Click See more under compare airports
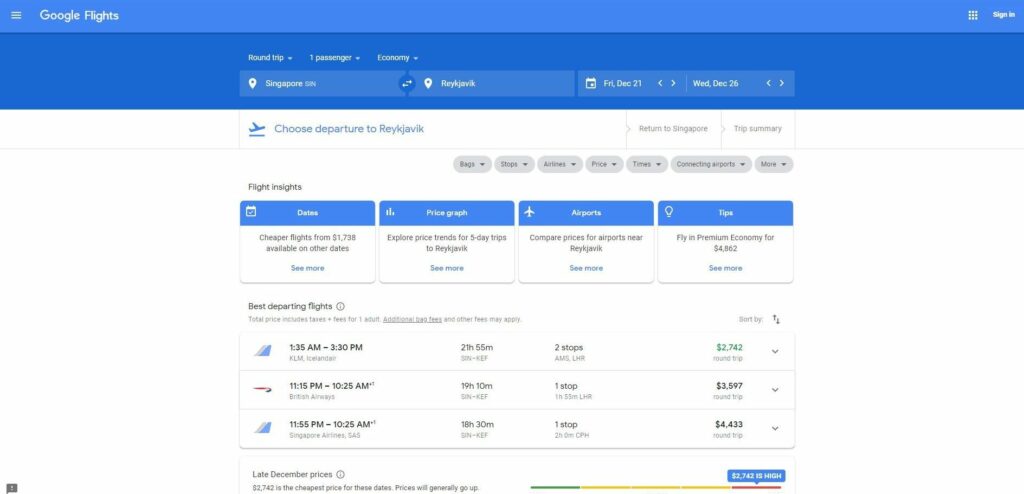1024x494 pixels. [x=586, y=268]
